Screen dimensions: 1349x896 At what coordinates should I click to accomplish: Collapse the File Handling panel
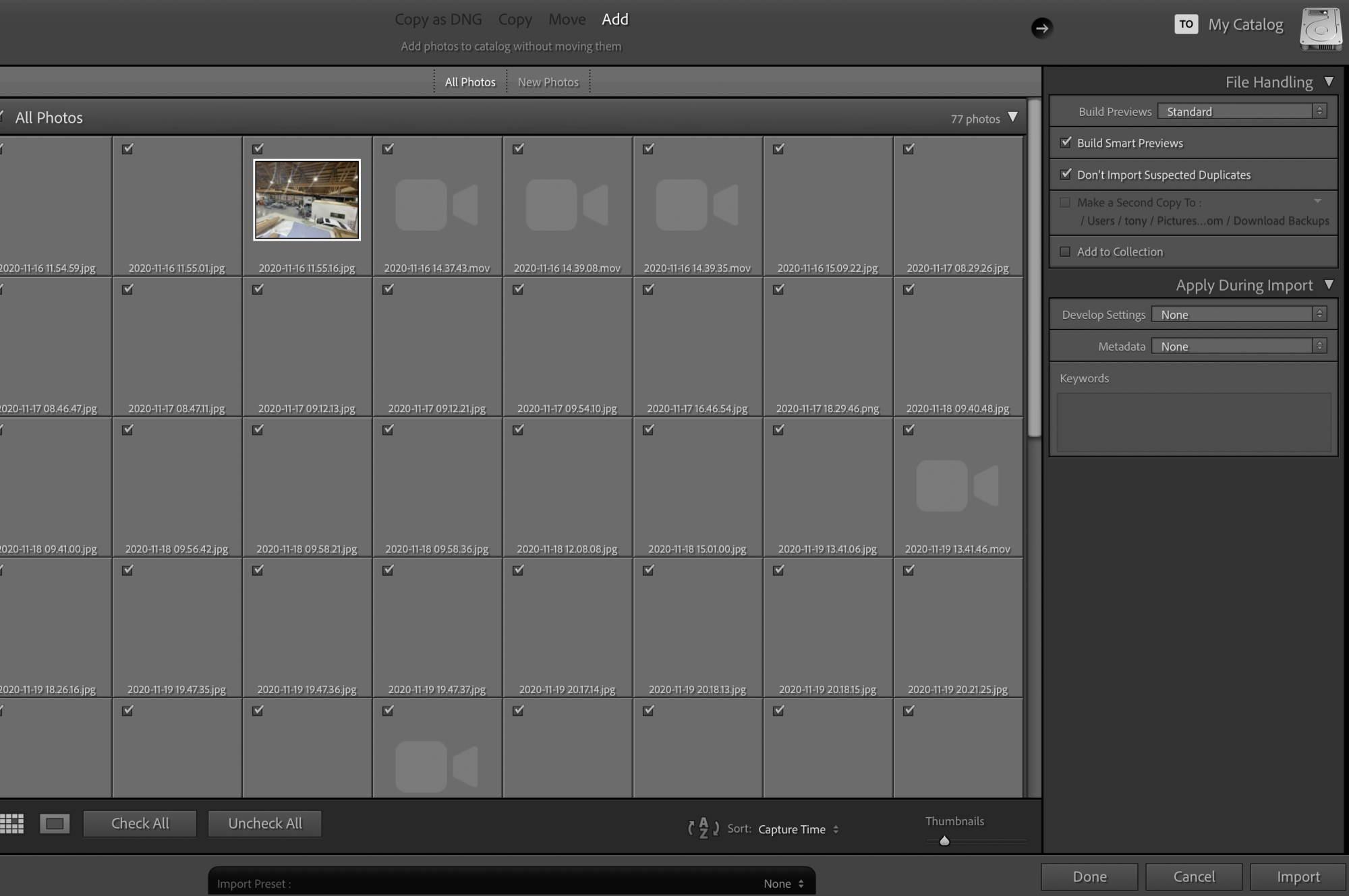coord(1329,82)
